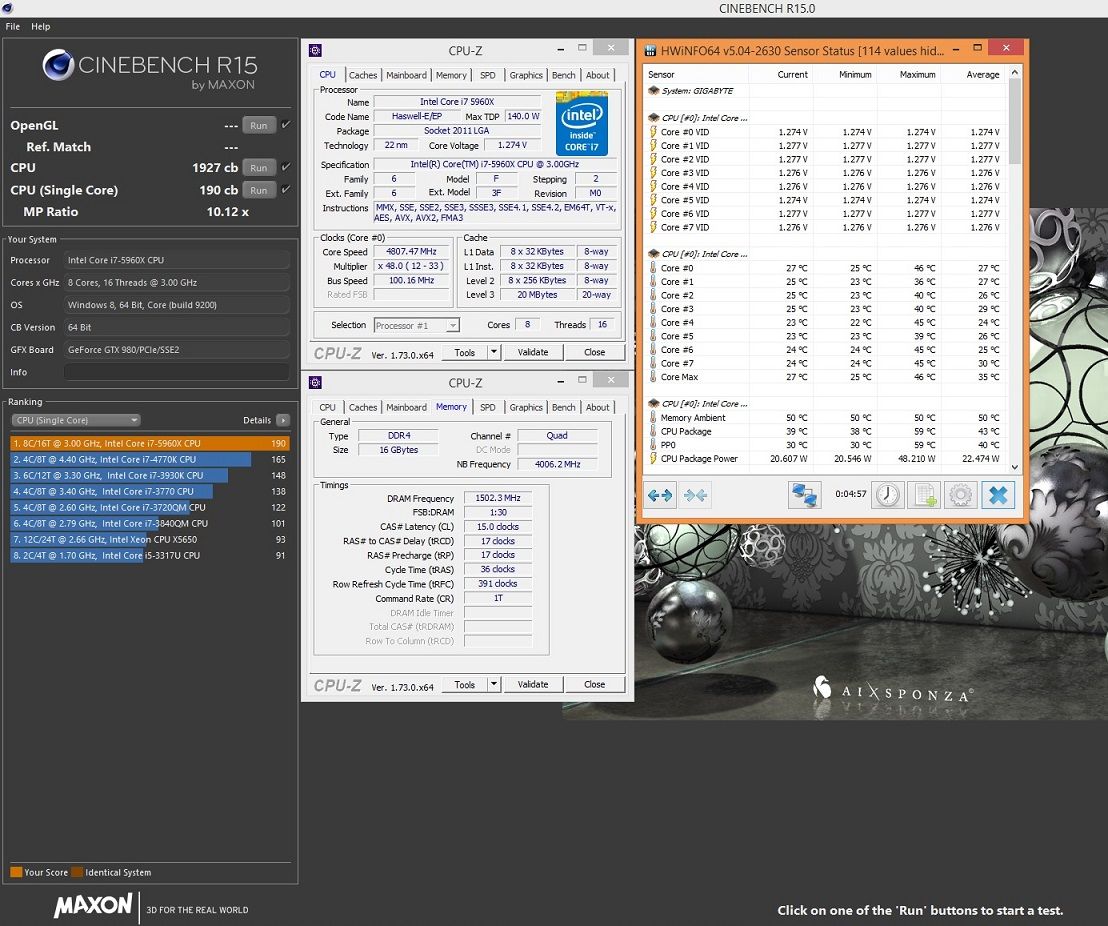Select ranking row Intel Core i7-3930K CPU
Screen dimensions: 1108x926
click(150, 476)
